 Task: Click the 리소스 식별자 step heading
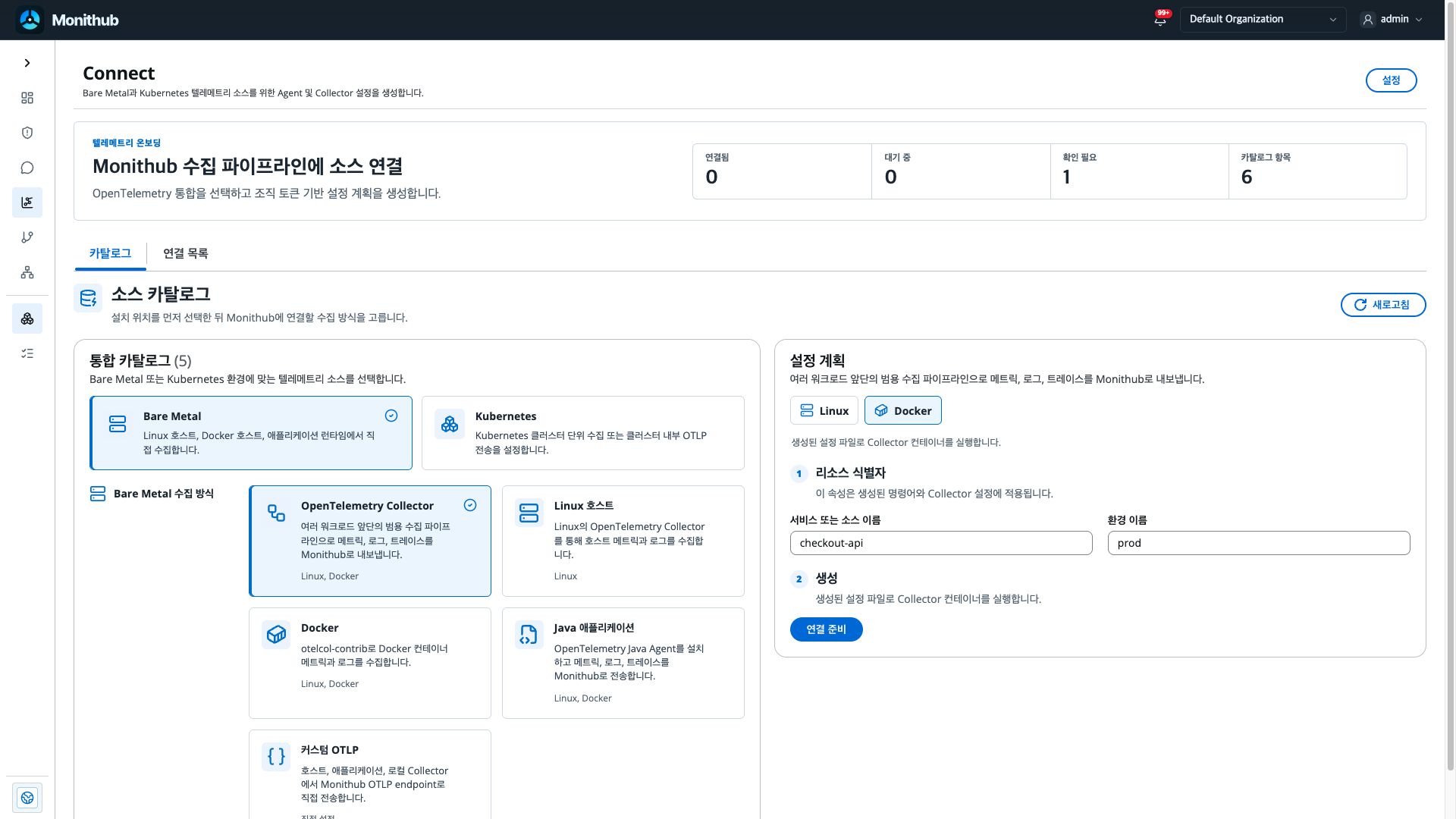coord(850,472)
